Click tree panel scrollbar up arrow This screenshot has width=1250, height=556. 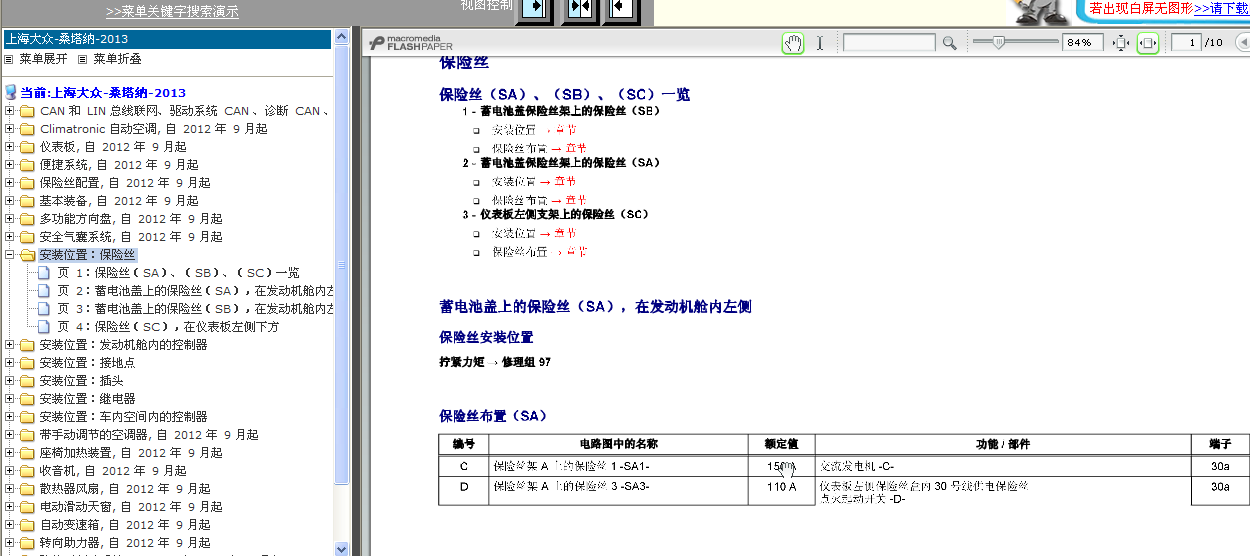coord(342,38)
